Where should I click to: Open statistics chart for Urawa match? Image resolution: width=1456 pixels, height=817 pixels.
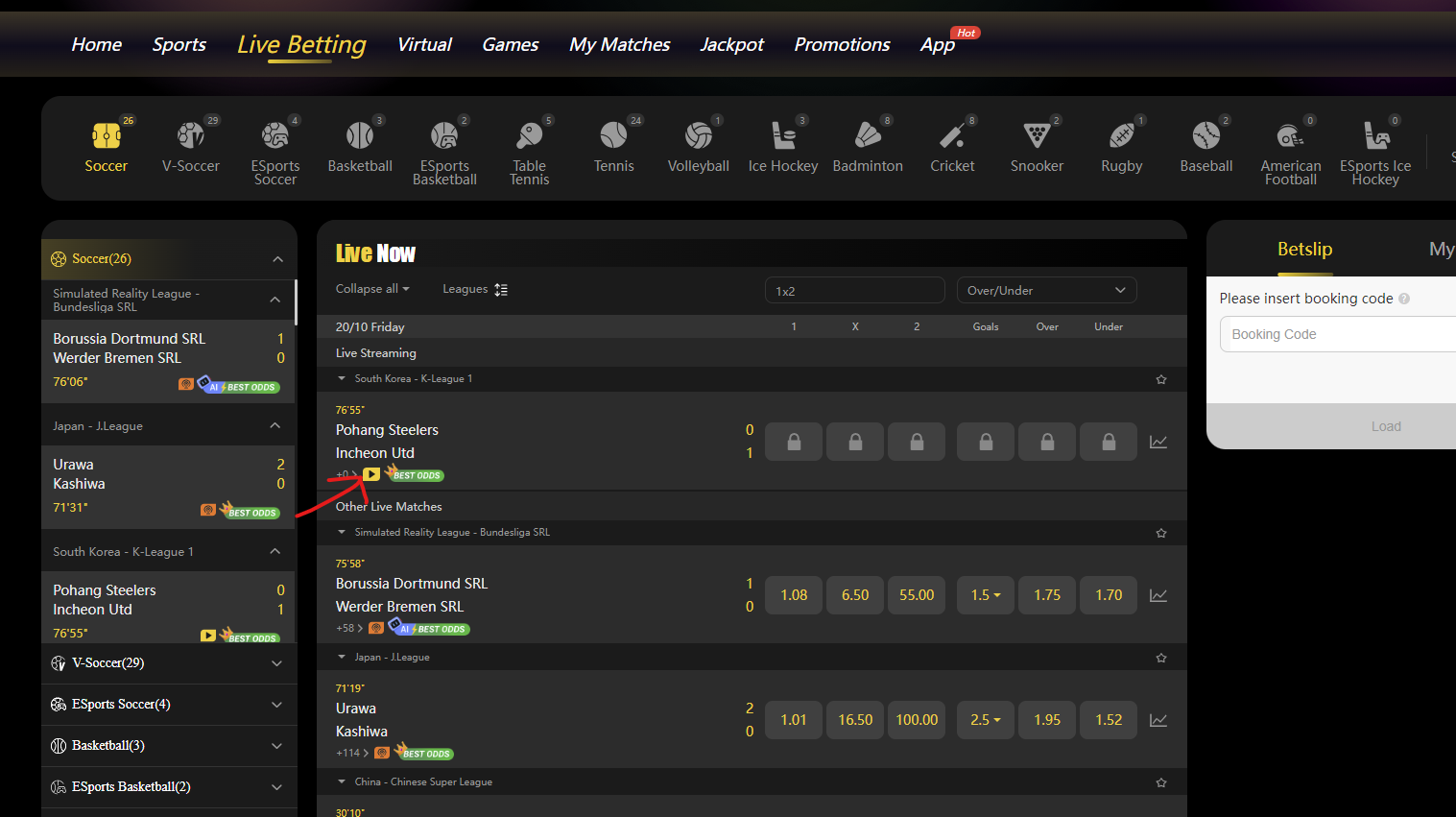(1158, 720)
